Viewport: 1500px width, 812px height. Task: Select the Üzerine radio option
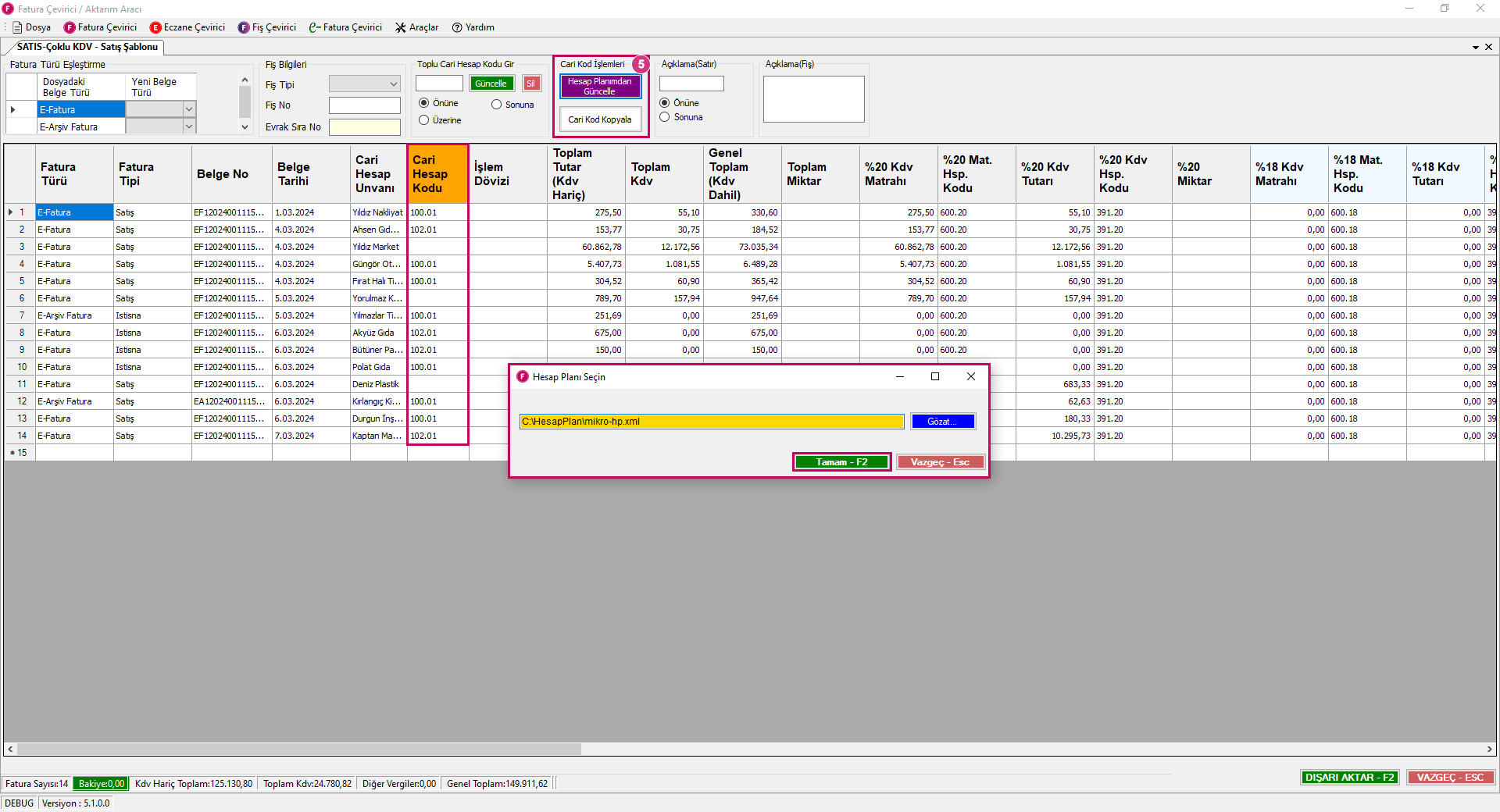point(424,120)
